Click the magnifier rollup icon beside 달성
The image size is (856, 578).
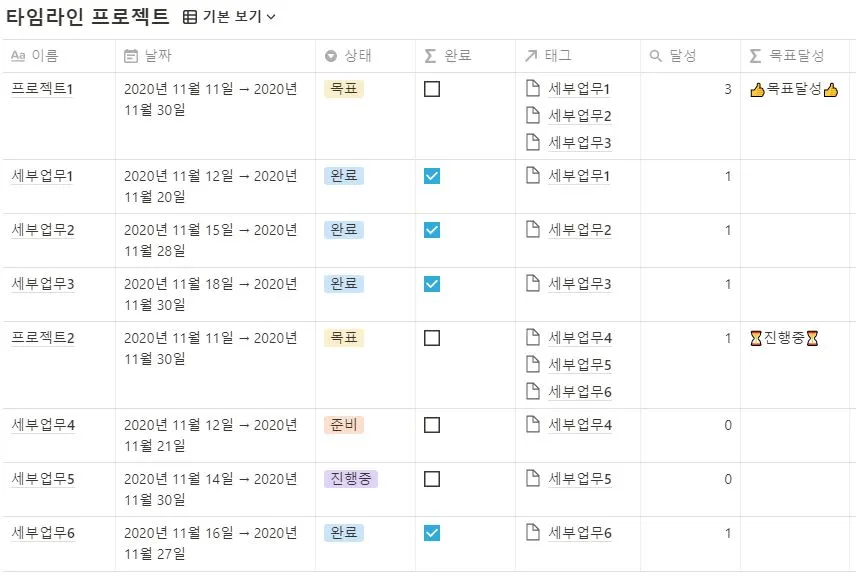click(x=656, y=56)
